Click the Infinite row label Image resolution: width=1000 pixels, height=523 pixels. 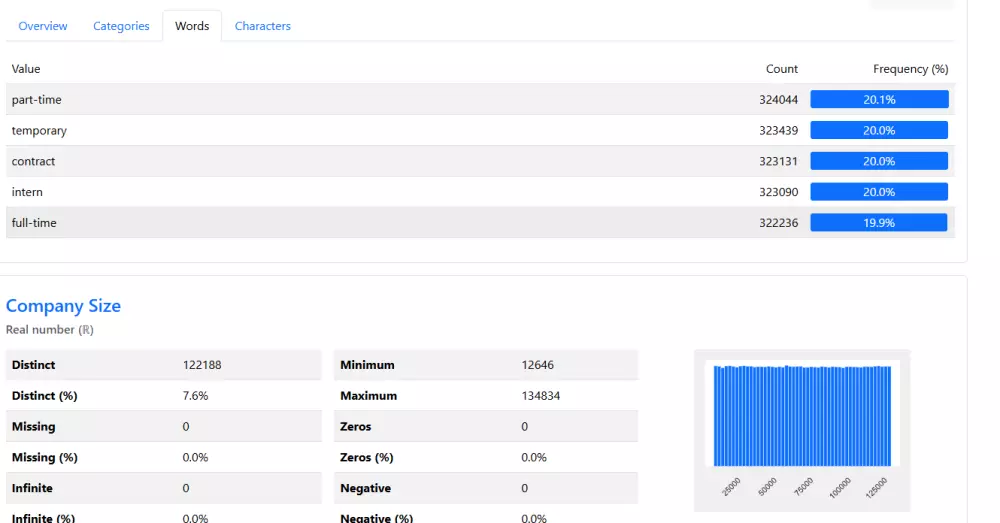[32, 488]
